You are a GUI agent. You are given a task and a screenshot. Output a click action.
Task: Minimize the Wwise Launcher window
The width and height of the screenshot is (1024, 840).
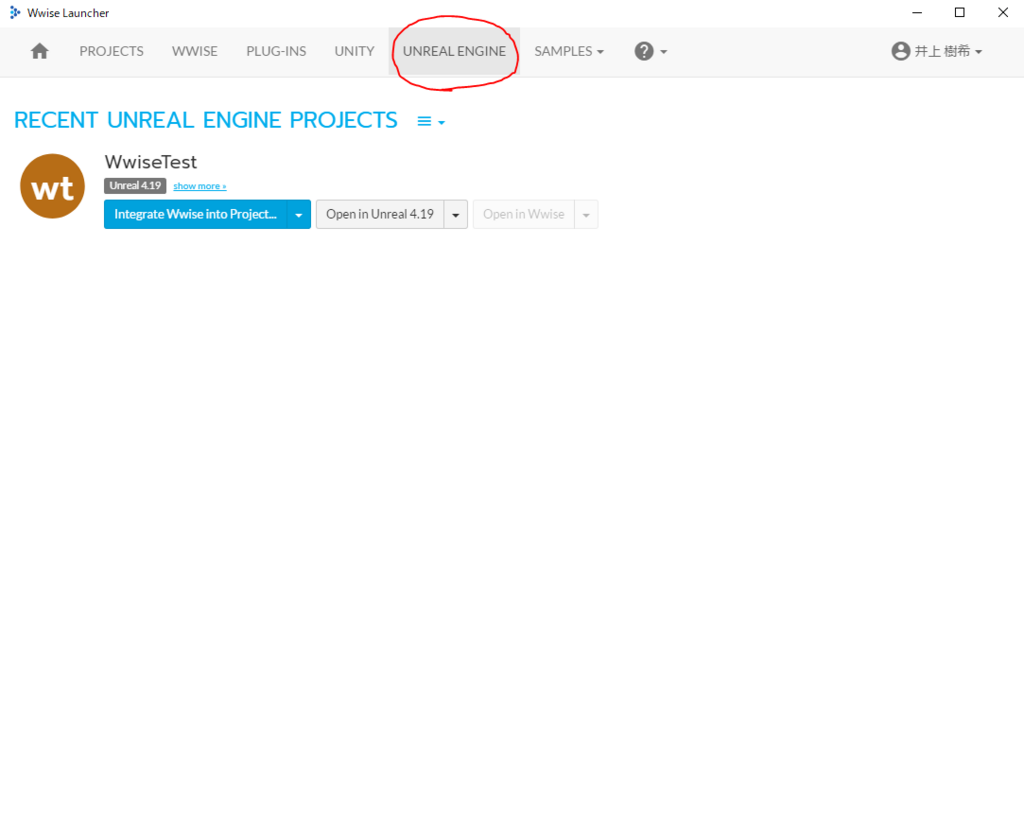[917, 12]
